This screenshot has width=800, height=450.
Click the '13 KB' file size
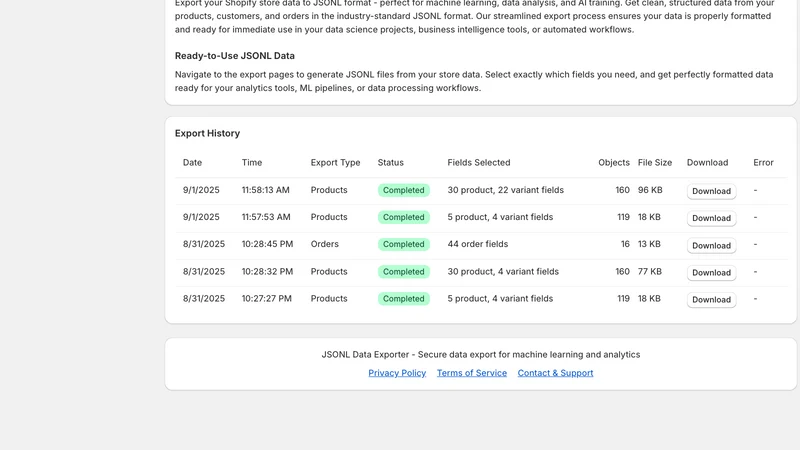pos(649,244)
